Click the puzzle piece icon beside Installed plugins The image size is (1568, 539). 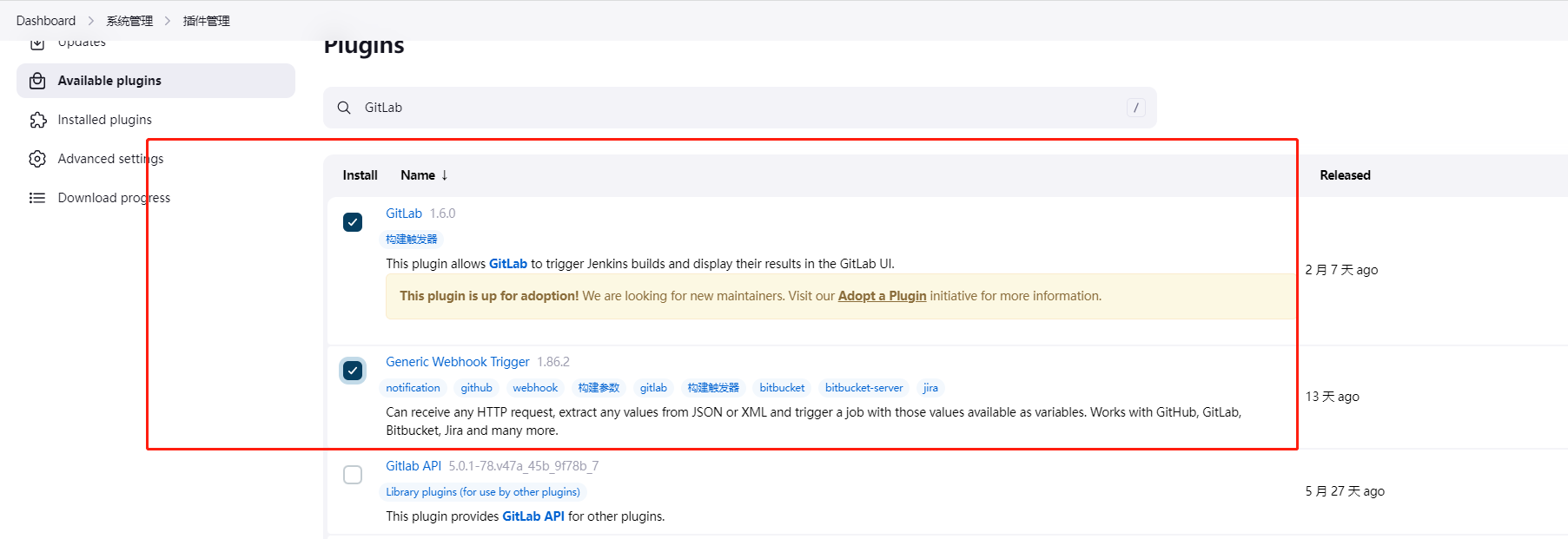tap(37, 120)
